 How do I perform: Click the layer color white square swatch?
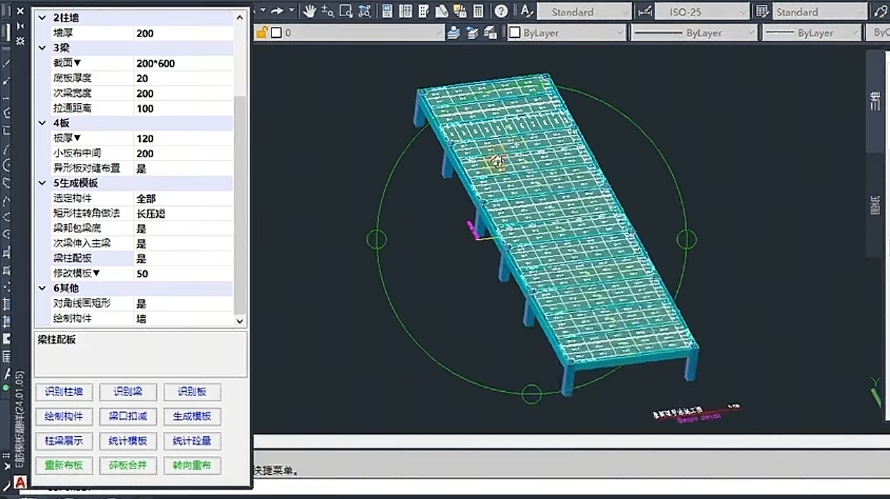276,32
